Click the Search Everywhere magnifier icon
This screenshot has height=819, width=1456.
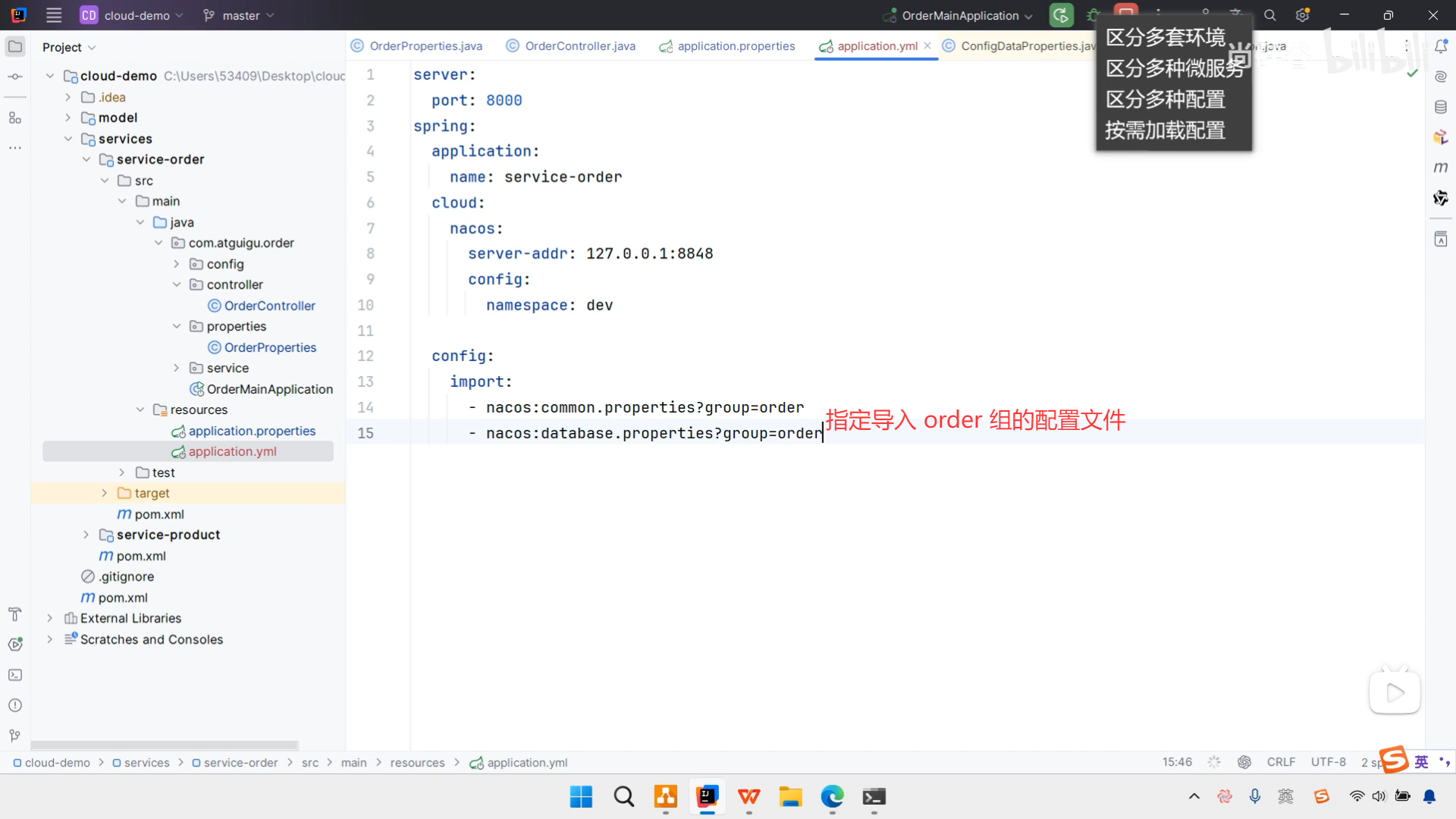click(x=1270, y=15)
